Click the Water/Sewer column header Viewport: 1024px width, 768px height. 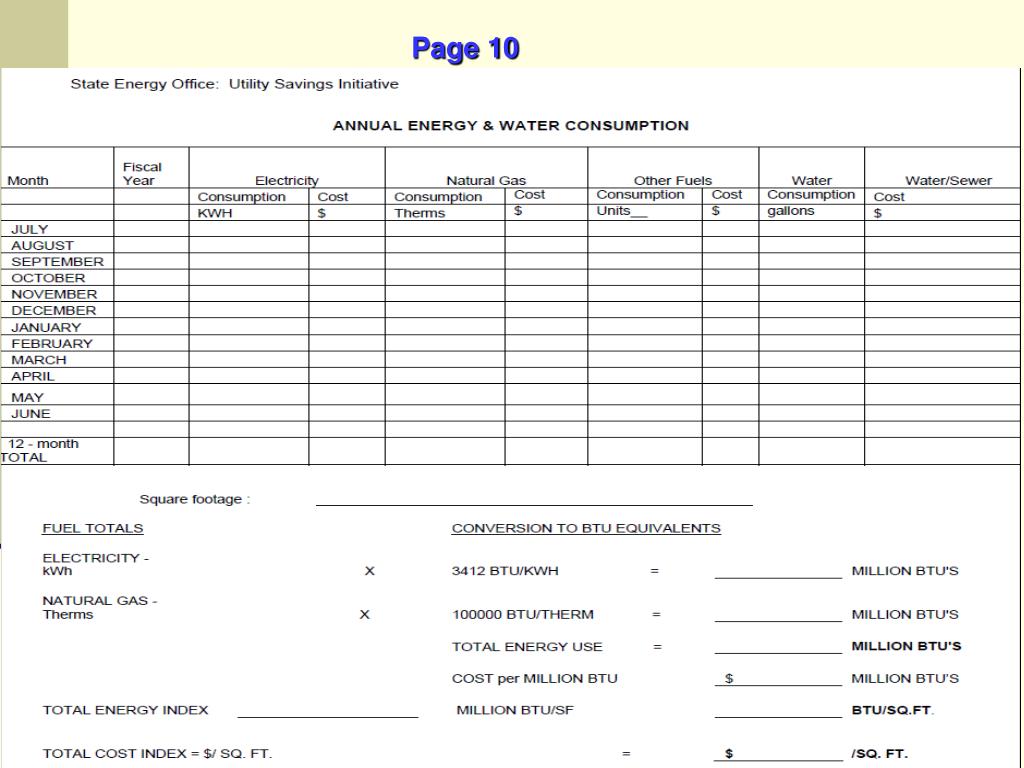pyautogui.click(x=948, y=180)
